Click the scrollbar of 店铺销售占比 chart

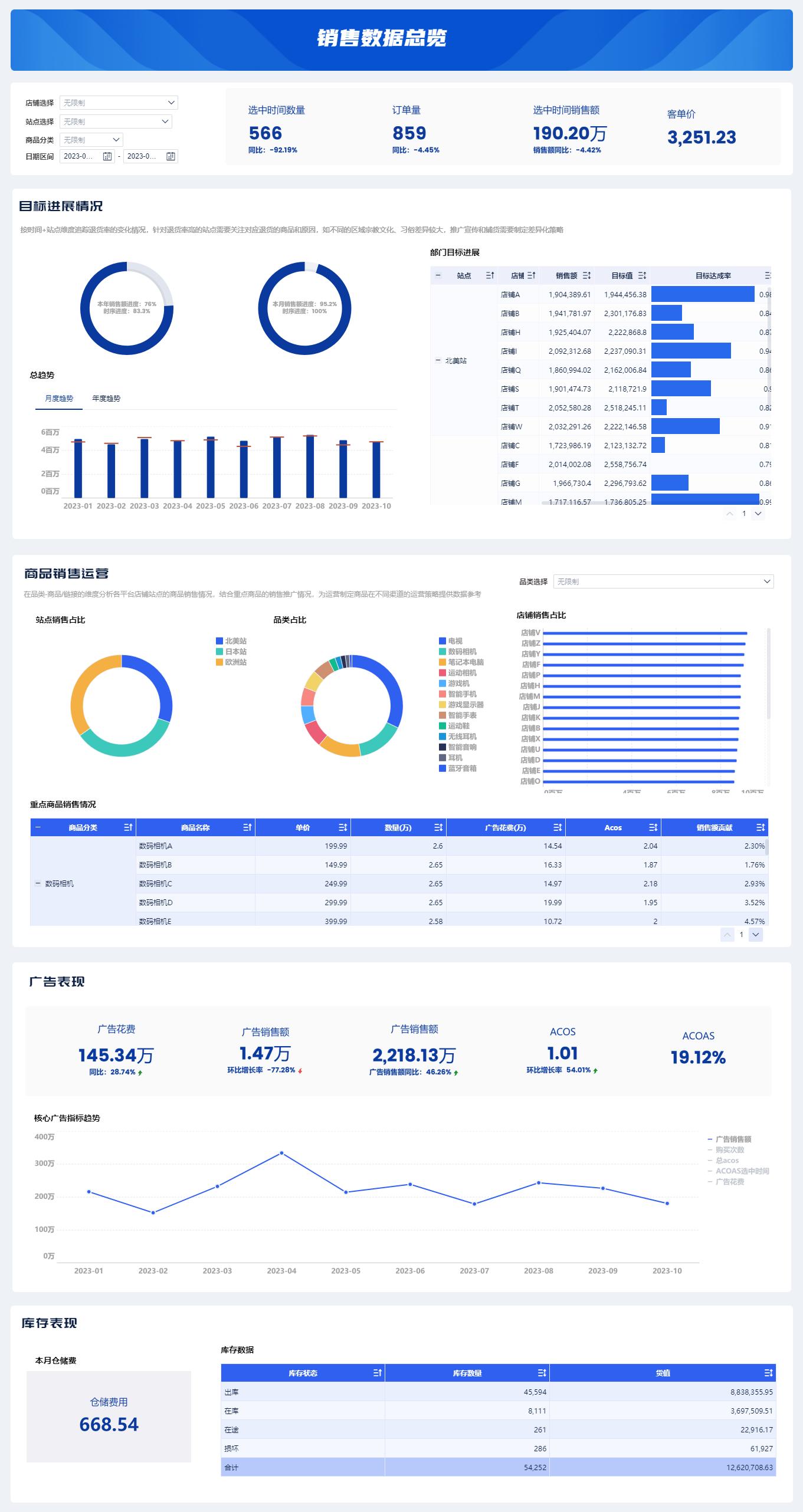tap(768, 674)
